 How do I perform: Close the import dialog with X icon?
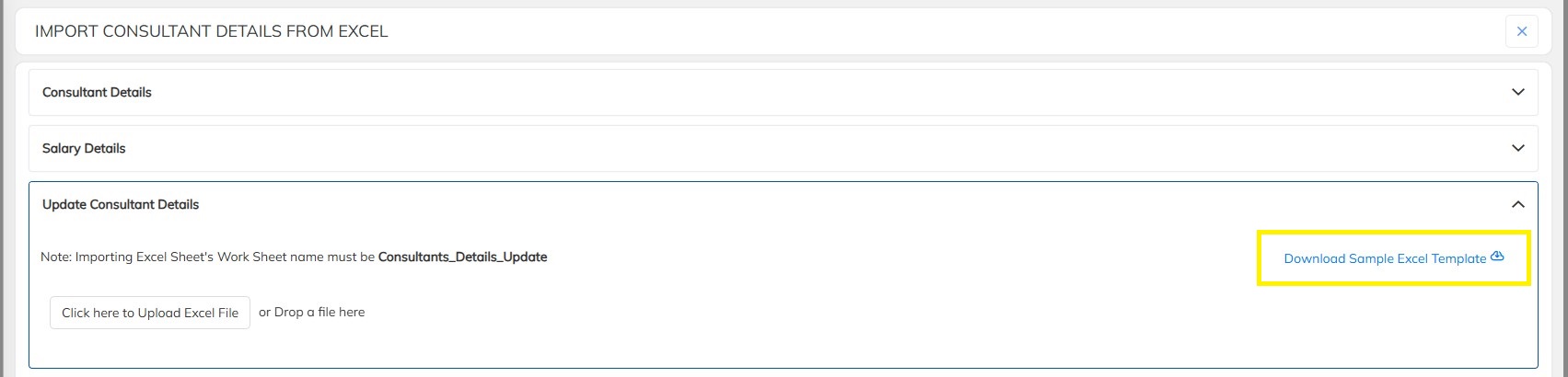coord(1521,31)
